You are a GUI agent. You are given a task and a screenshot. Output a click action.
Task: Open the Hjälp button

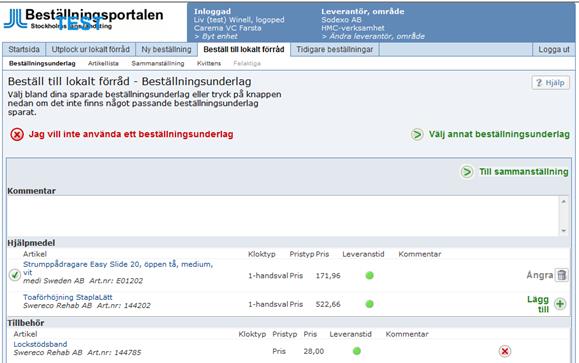[550, 83]
